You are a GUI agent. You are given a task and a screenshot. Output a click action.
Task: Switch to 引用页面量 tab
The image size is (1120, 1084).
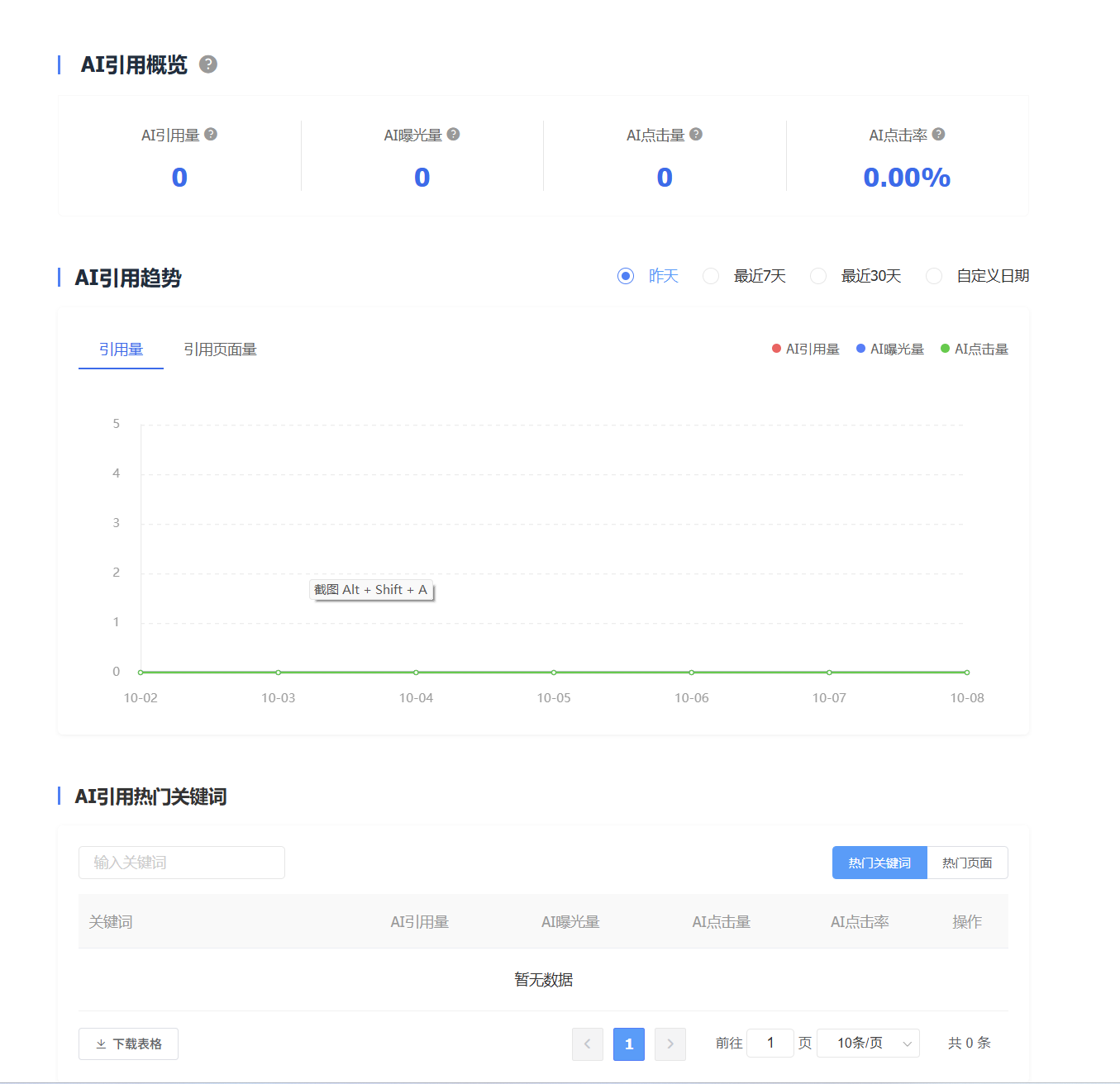[x=220, y=349]
